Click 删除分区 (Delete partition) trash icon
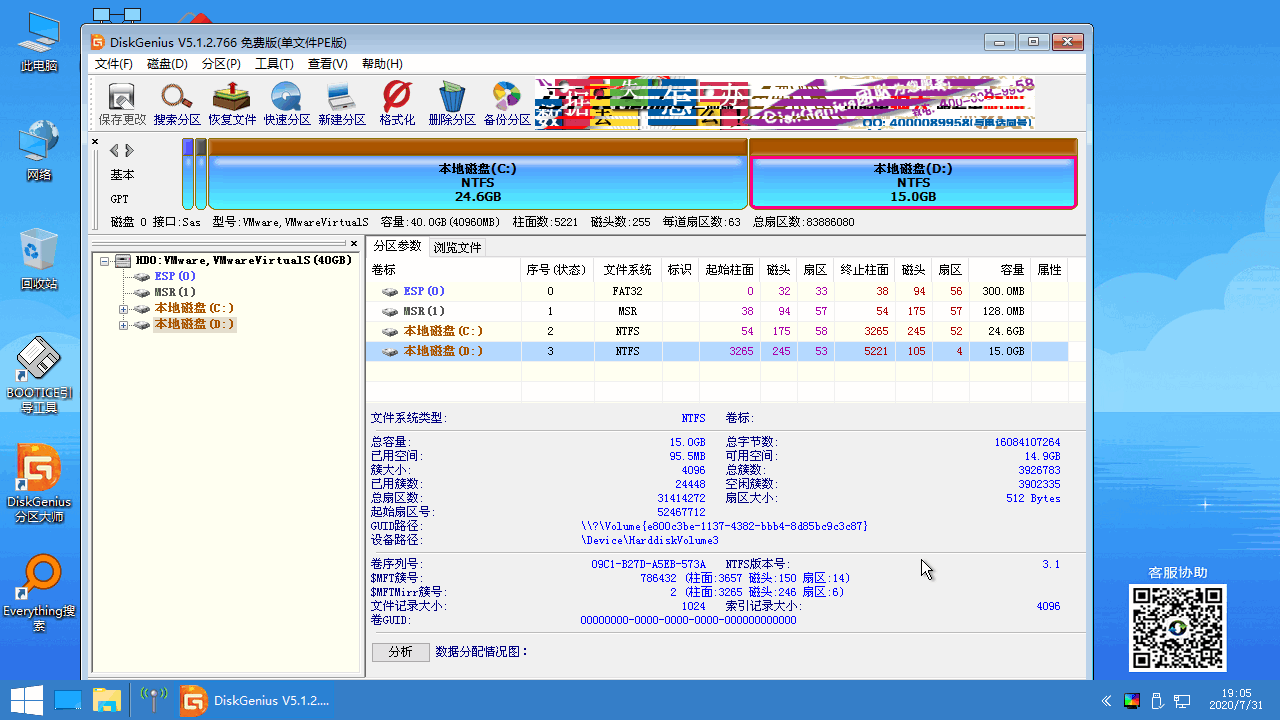The width and height of the screenshot is (1280, 720). point(452,104)
